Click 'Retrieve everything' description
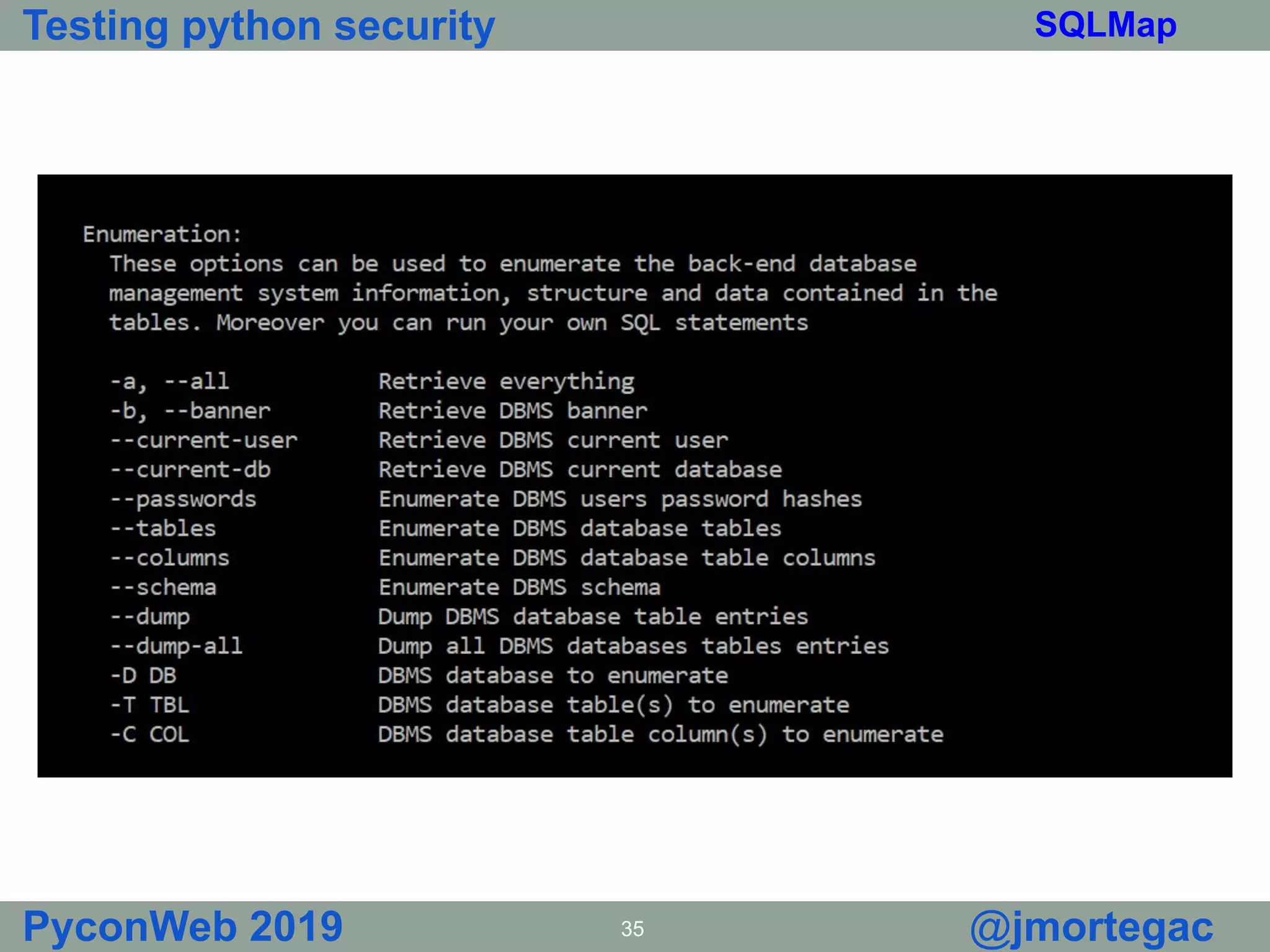This screenshot has width=1270, height=952. click(x=507, y=382)
